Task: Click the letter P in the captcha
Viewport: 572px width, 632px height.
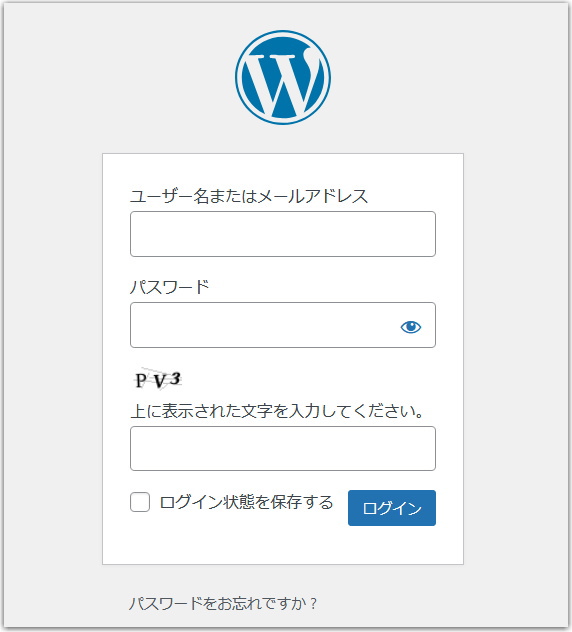Action: click(x=141, y=380)
